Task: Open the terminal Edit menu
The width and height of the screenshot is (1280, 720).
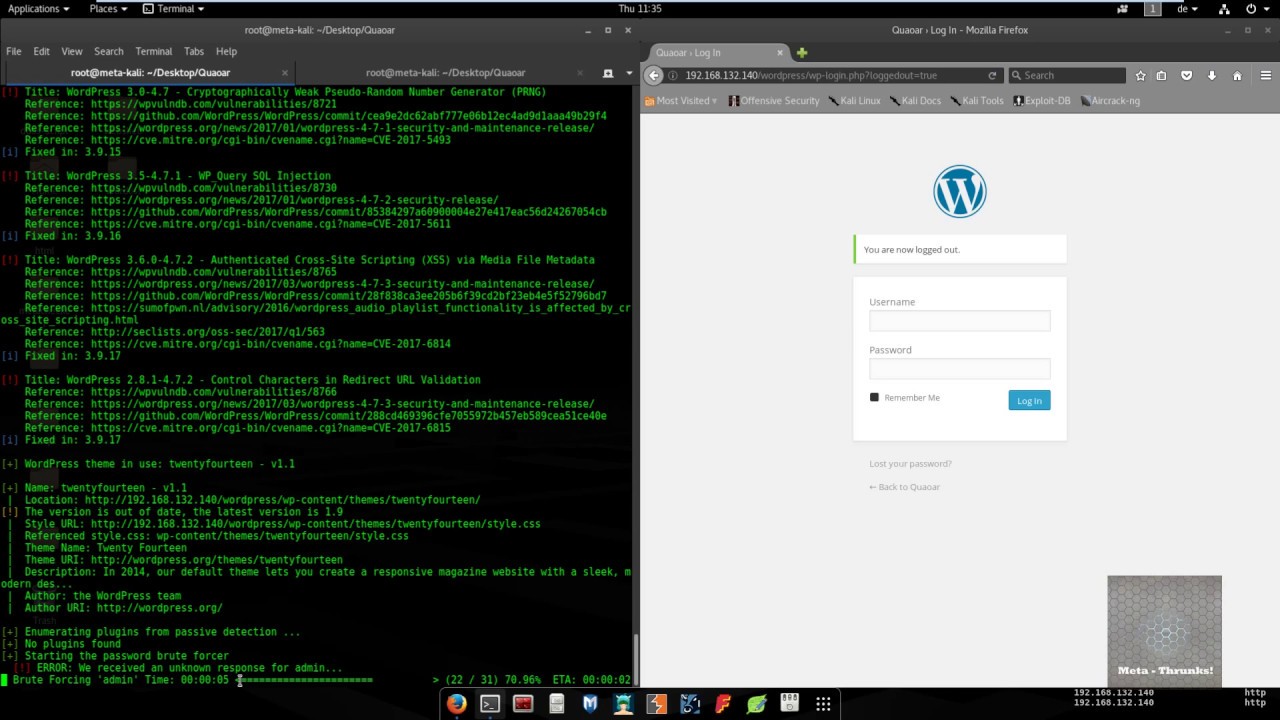Action: (x=41, y=51)
